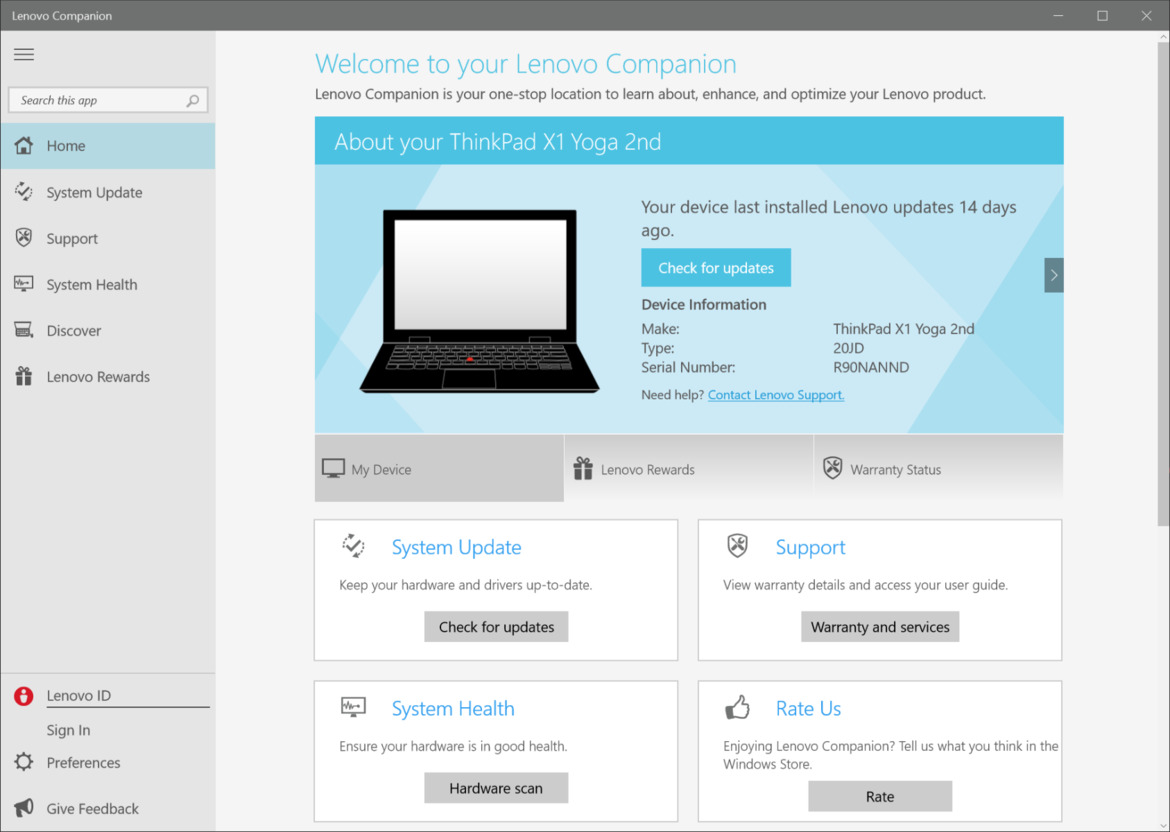1170x832 pixels.
Task: Click the Preferences gear icon
Action: (x=24, y=762)
